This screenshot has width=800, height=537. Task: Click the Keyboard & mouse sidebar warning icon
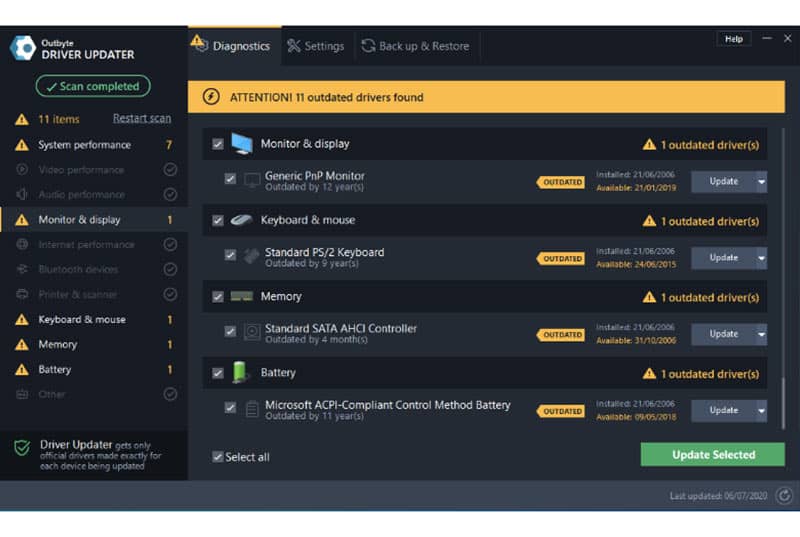[21, 320]
